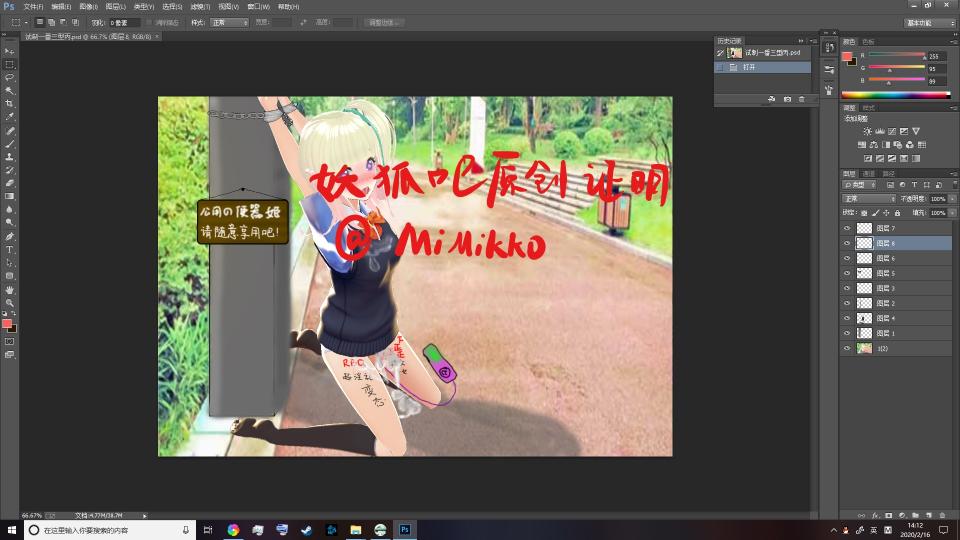Select the Healing Brush tool
Viewport: 960px width, 540px height.
pos(9,131)
